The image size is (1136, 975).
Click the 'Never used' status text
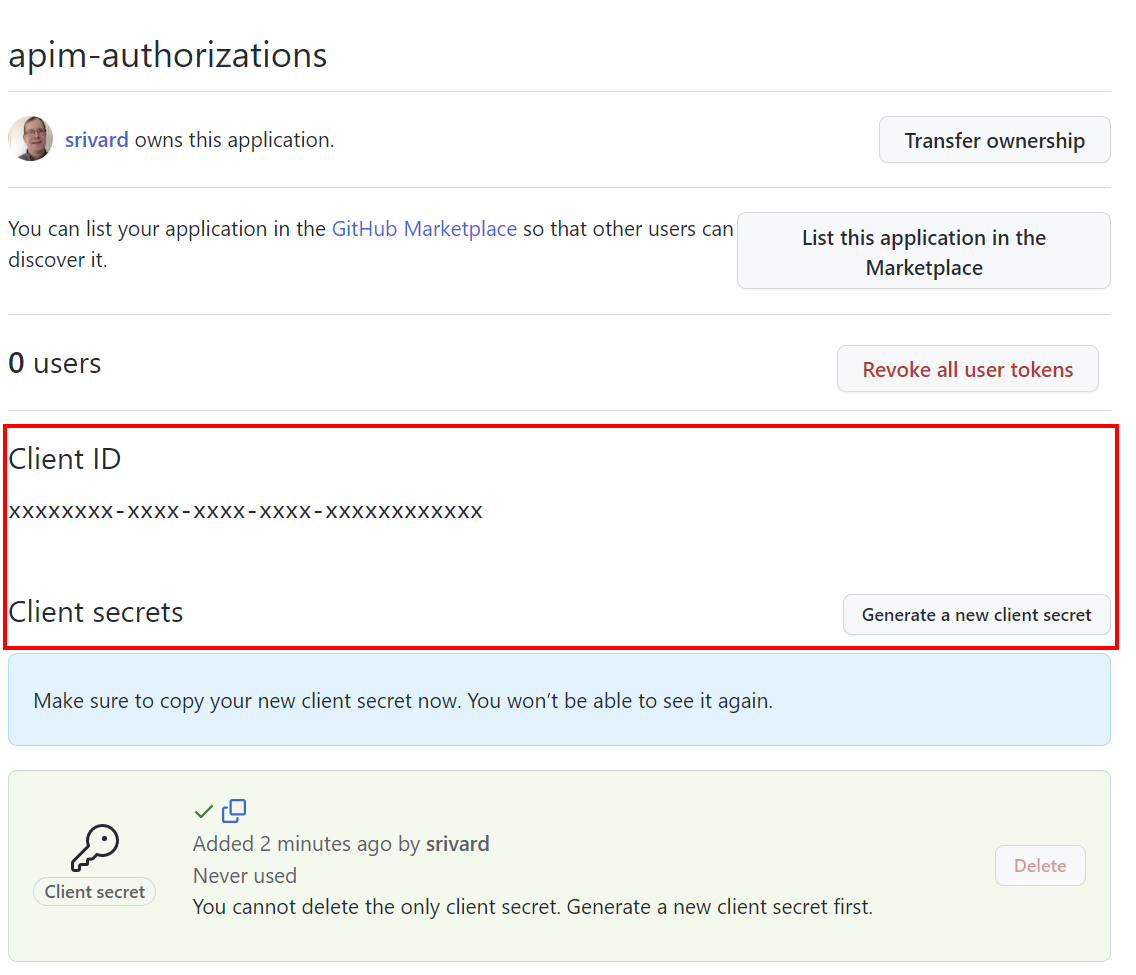pos(244,876)
